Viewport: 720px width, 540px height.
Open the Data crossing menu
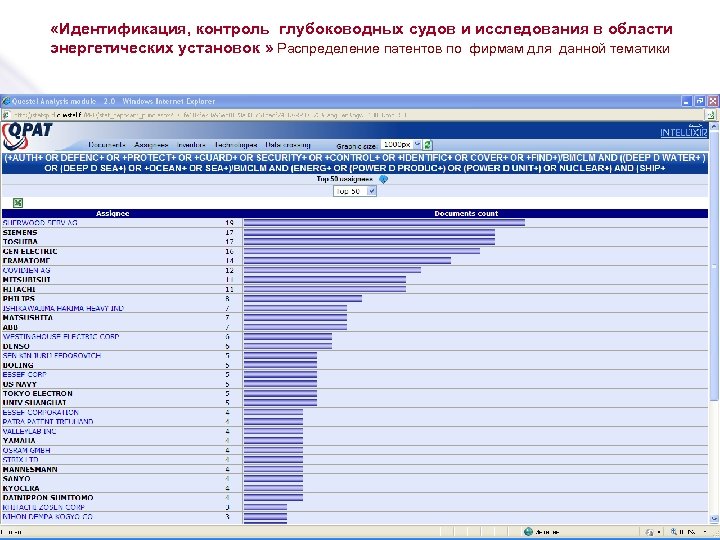click(x=288, y=145)
